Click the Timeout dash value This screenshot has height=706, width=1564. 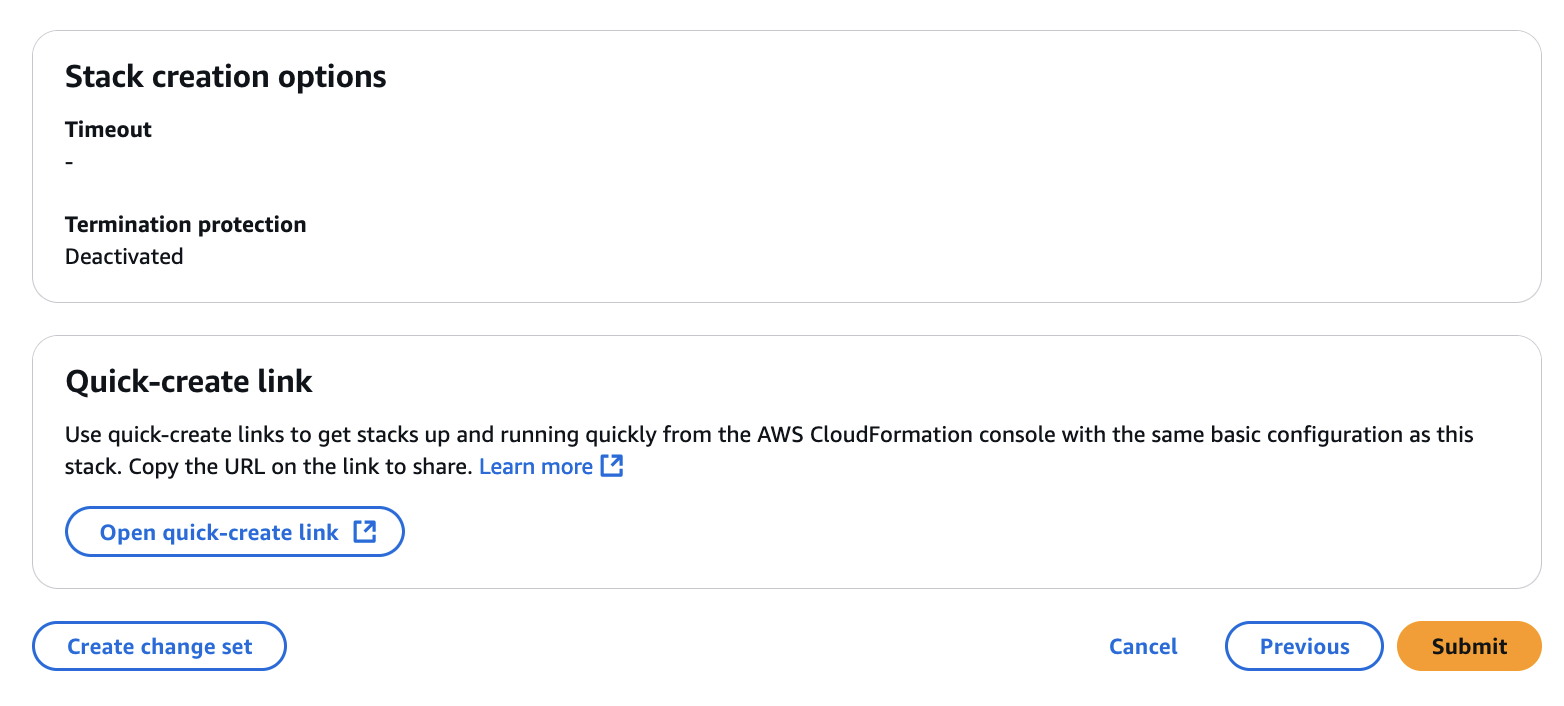(x=69, y=162)
